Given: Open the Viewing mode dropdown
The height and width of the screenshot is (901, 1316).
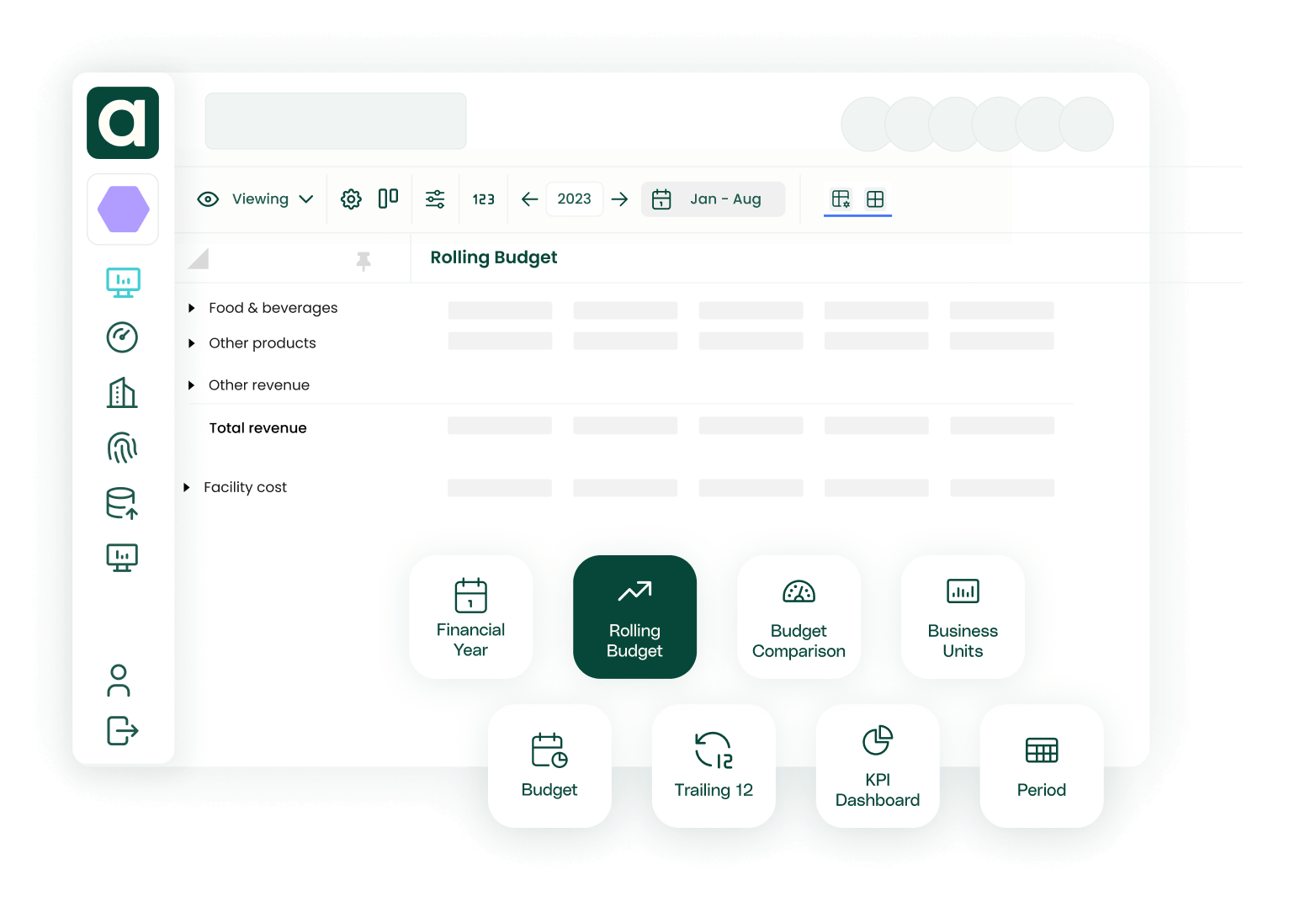Looking at the screenshot, I should point(256,199).
